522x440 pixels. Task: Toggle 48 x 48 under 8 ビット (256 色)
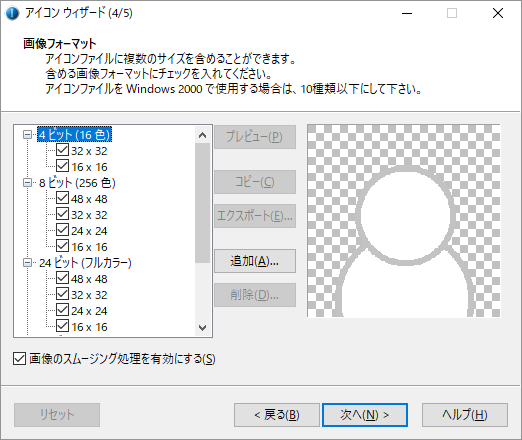pyautogui.click(x=62, y=198)
